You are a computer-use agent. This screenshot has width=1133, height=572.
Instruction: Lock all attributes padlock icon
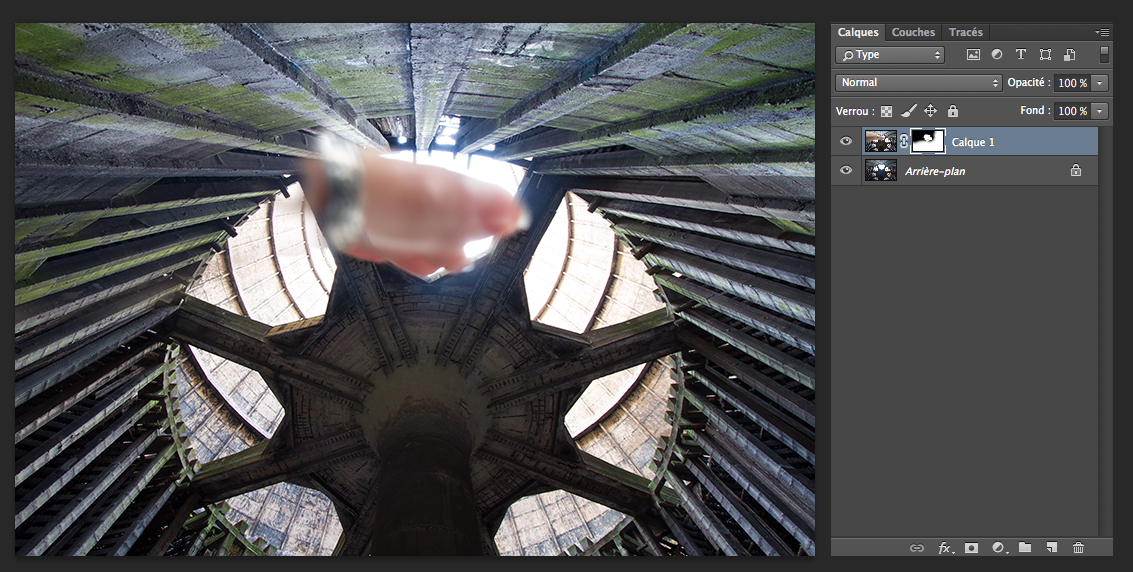click(x=953, y=110)
